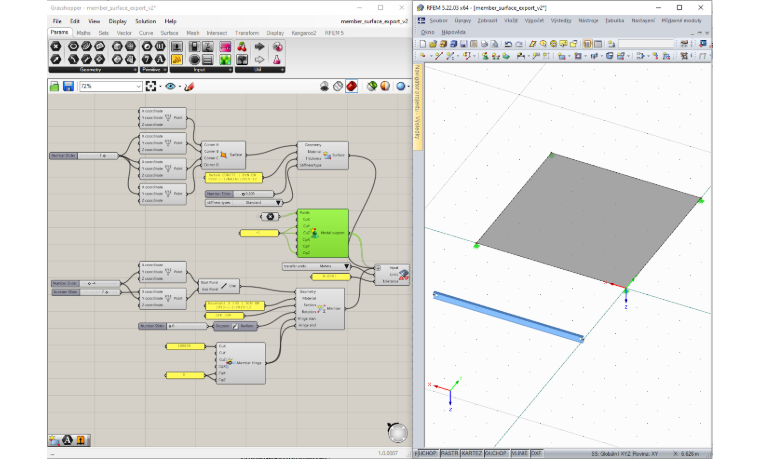The height and width of the screenshot is (459, 760).
Task: Open the empty combo box in RFEM toolbar
Action: [x=647, y=44]
